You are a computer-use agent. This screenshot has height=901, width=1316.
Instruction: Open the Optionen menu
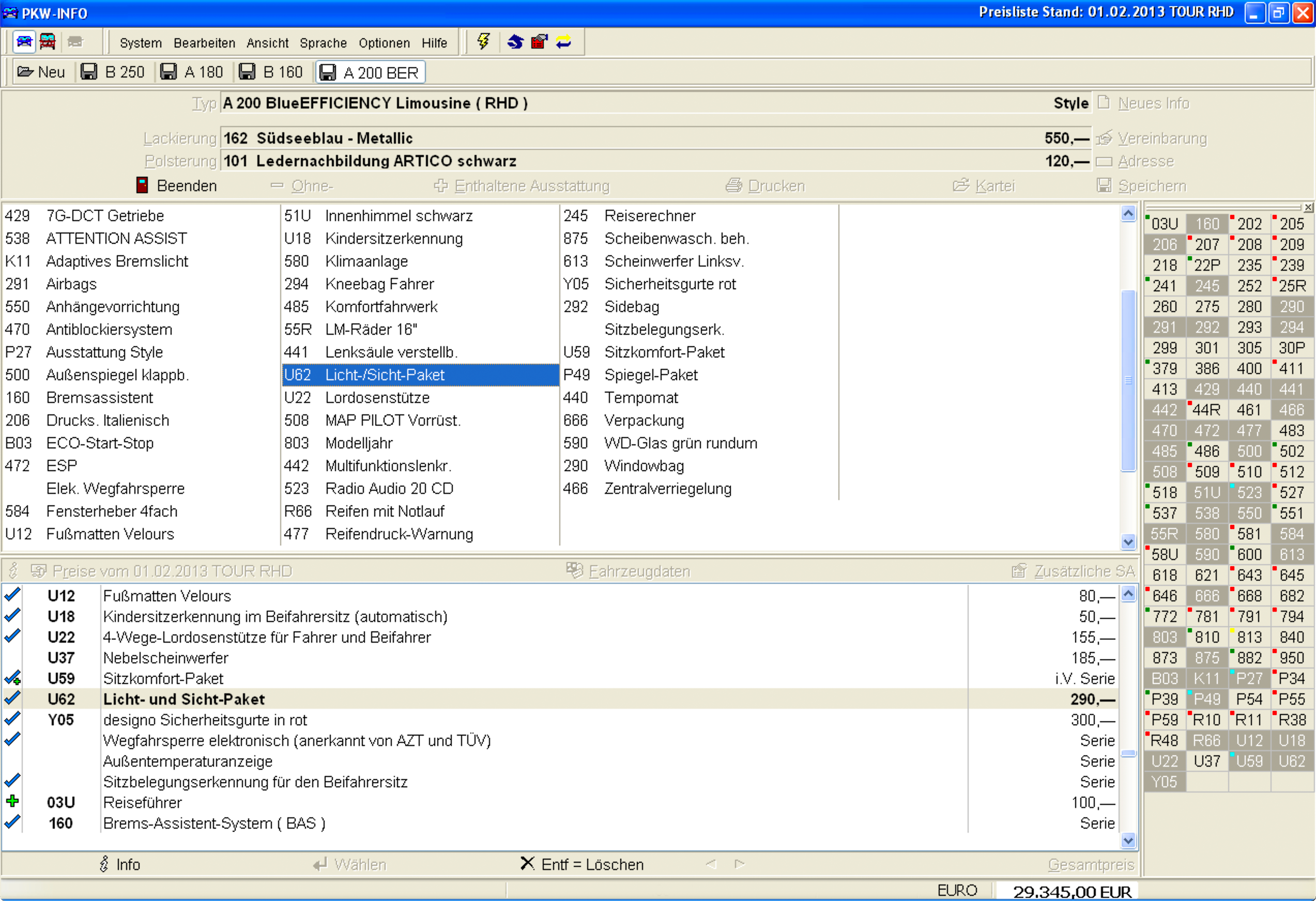384,42
